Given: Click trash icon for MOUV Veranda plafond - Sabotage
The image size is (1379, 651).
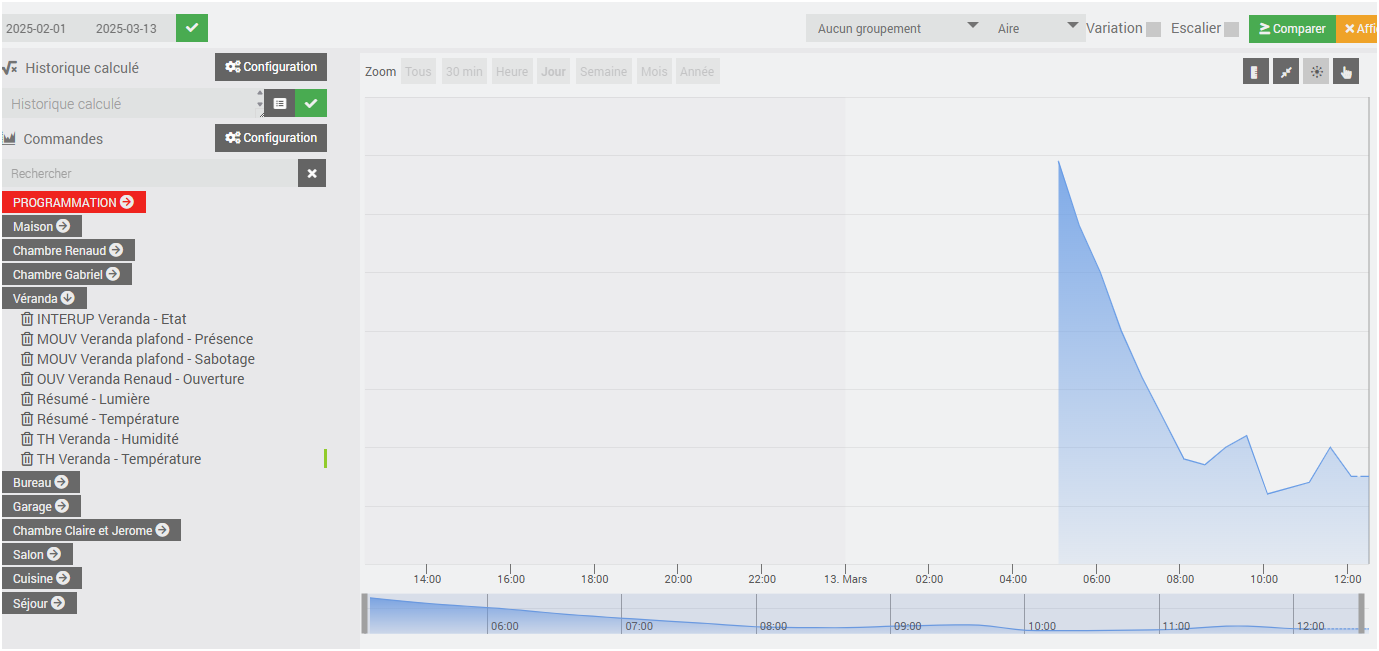Looking at the screenshot, I should [27, 359].
